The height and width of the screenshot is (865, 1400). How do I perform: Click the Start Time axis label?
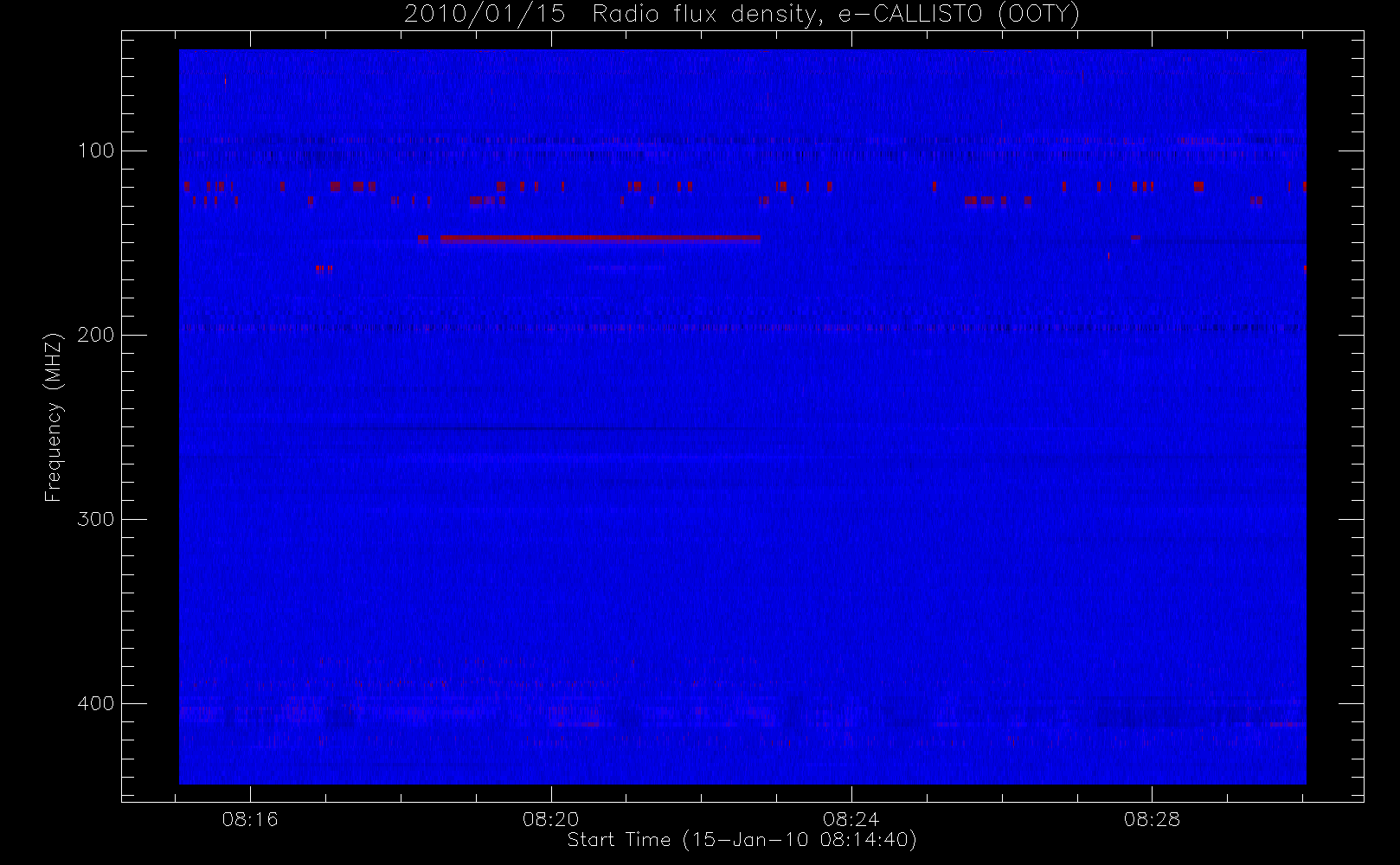[x=742, y=840]
